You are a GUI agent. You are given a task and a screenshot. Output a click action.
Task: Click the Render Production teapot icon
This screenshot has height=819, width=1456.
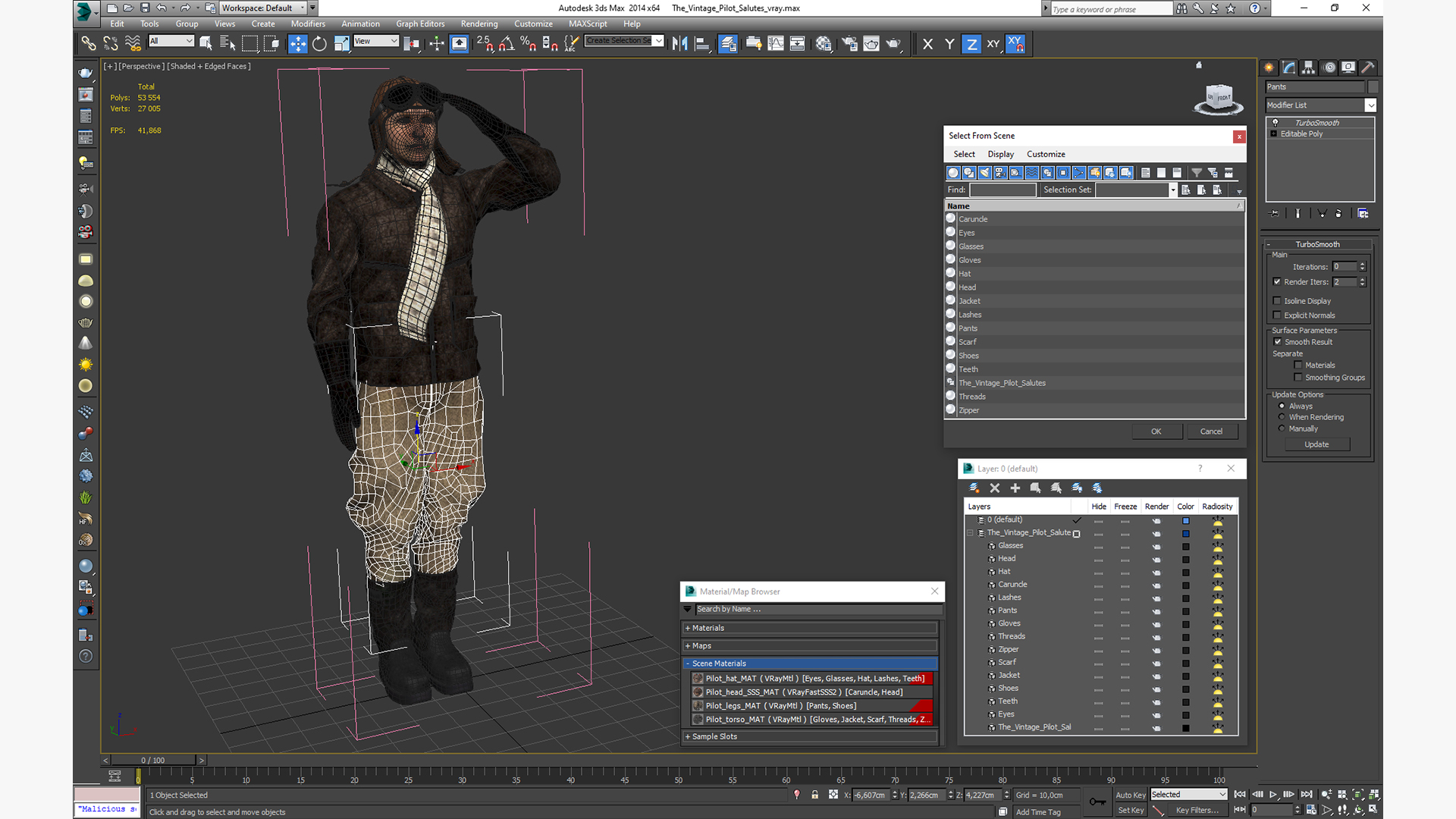point(893,44)
